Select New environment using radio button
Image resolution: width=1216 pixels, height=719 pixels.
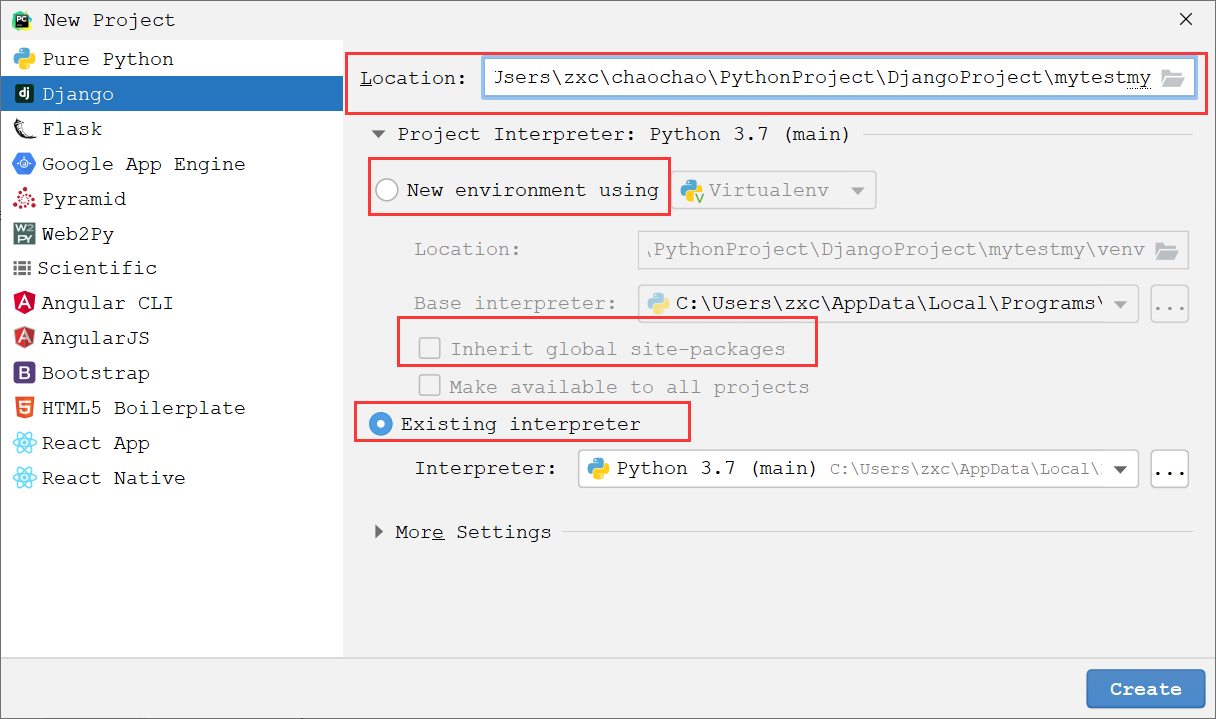[x=386, y=190]
